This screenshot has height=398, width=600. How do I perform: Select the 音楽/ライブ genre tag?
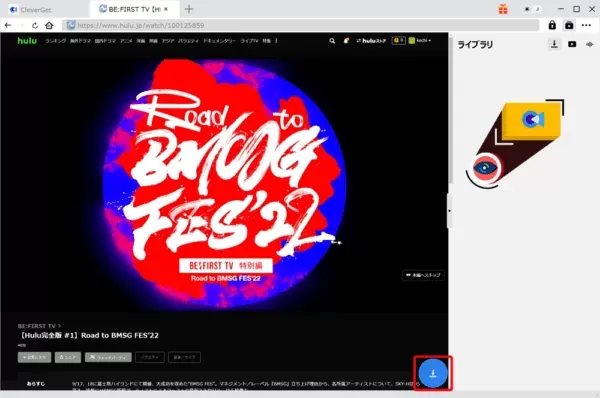pos(184,357)
